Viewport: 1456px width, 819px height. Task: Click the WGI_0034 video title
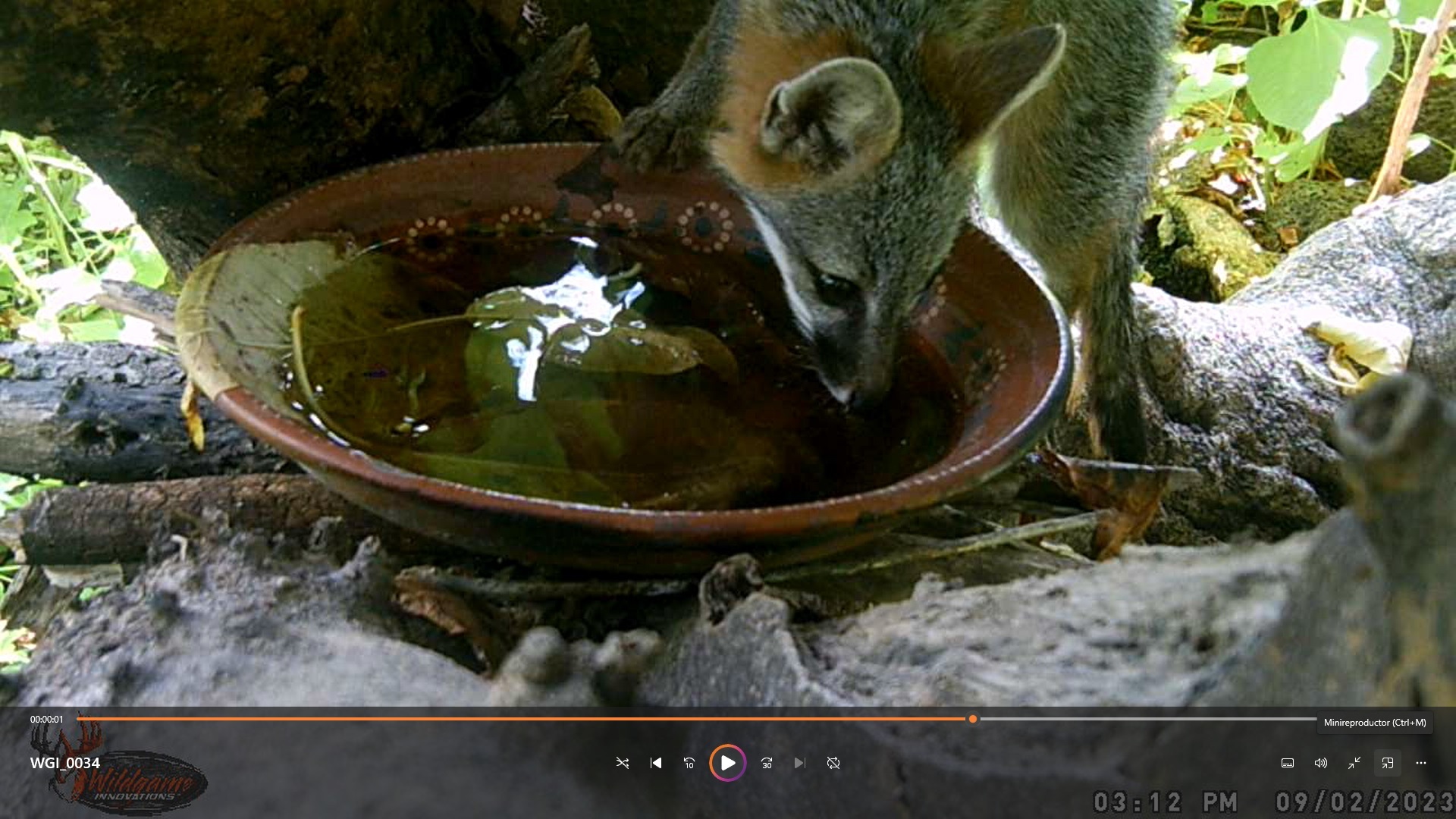coord(65,763)
